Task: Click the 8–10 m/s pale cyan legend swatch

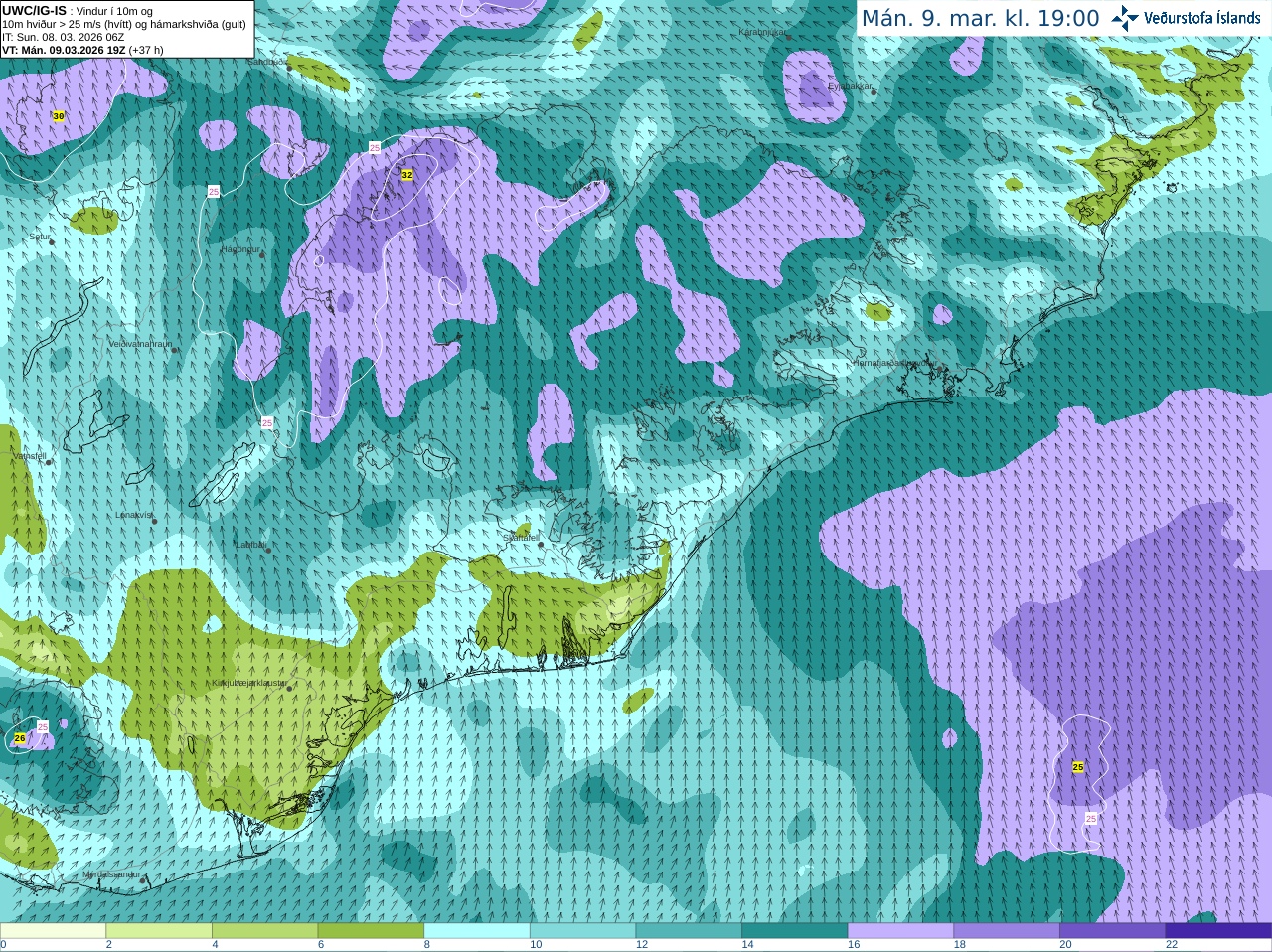Action: pyautogui.click(x=477, y=930)
